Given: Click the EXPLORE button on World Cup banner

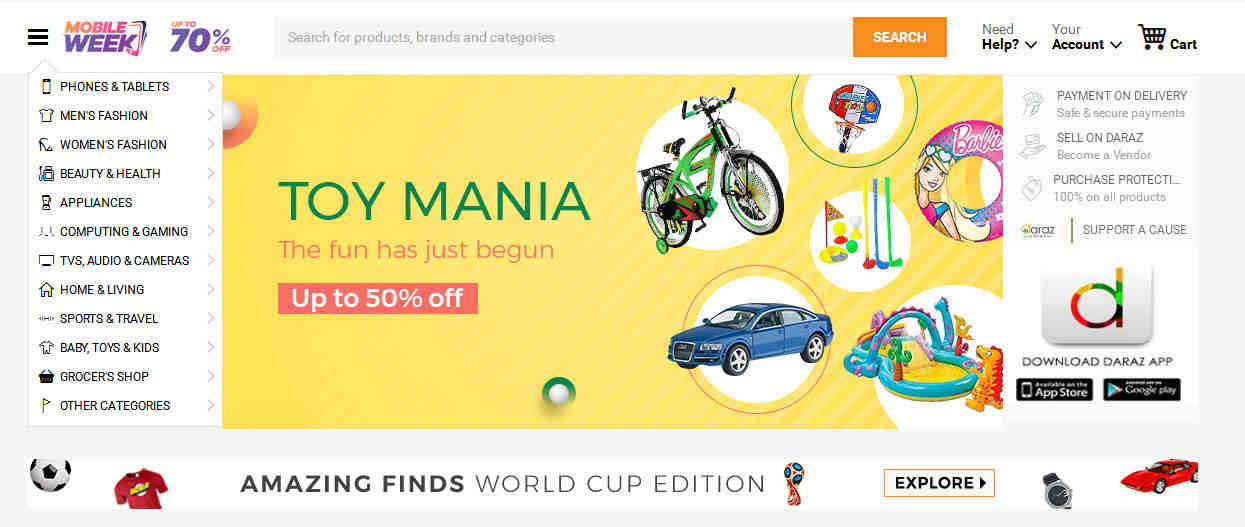Looking at the screenshot, I should (939, 483).
